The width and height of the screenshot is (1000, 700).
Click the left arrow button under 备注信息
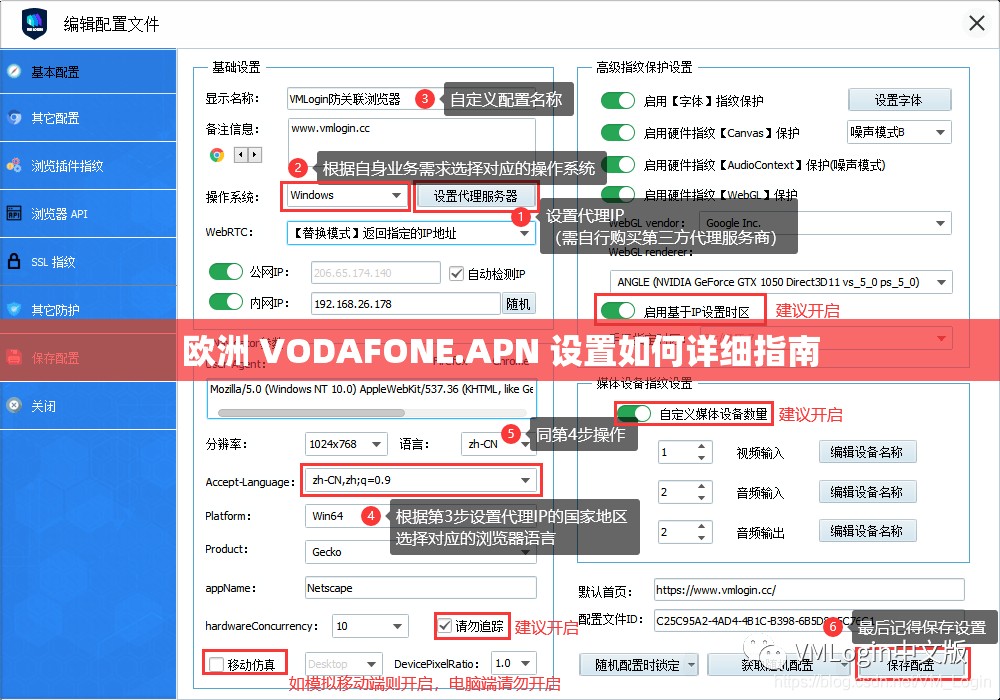coord(240,154)
